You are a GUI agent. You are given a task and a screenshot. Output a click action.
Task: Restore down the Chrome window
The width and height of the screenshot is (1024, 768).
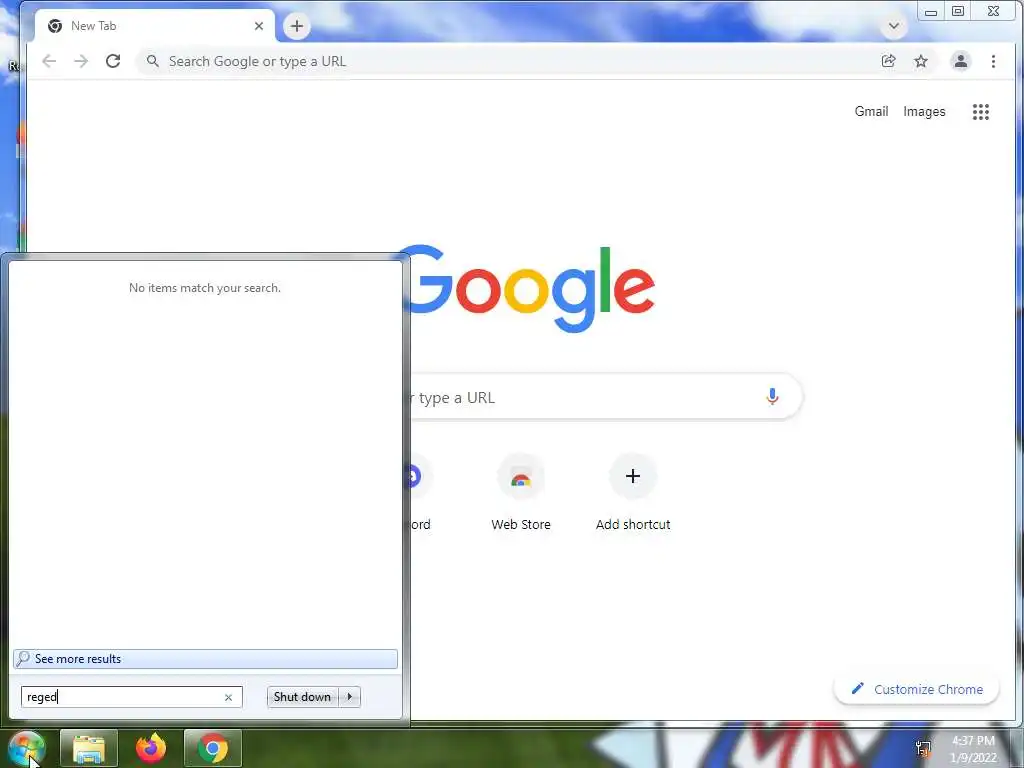click(x=958, y=12)
